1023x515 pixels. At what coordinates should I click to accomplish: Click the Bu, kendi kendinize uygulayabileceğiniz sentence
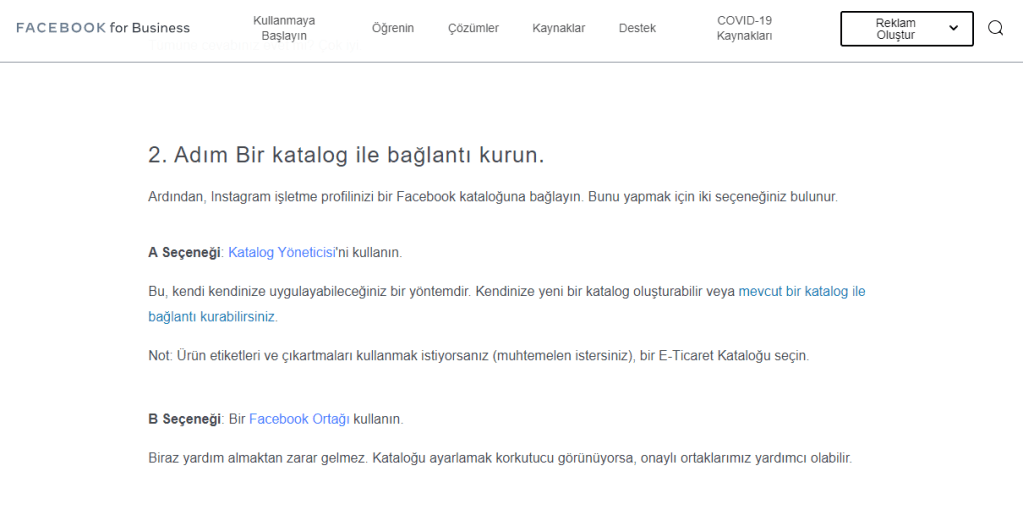[309, 292]
